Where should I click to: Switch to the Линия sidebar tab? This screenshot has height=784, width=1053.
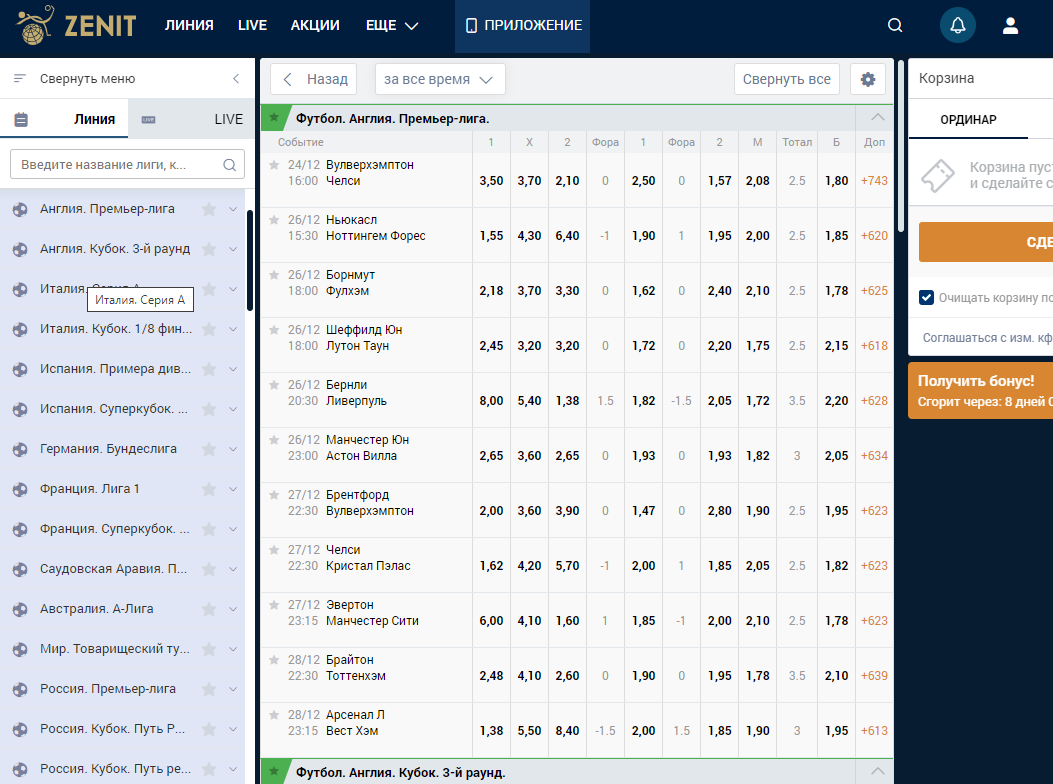point(64,119)
